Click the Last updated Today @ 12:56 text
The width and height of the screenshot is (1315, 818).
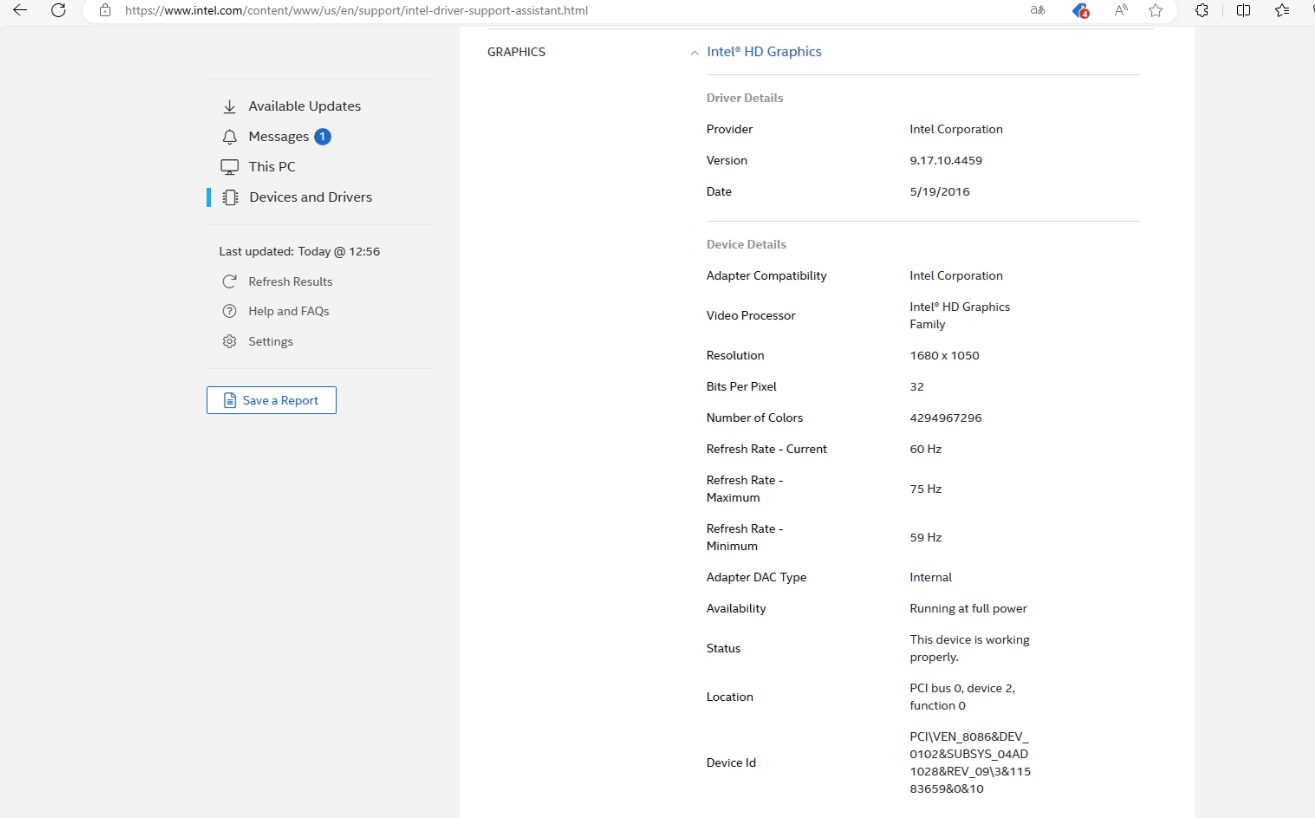pyautogui.click(x=299, y=251)
